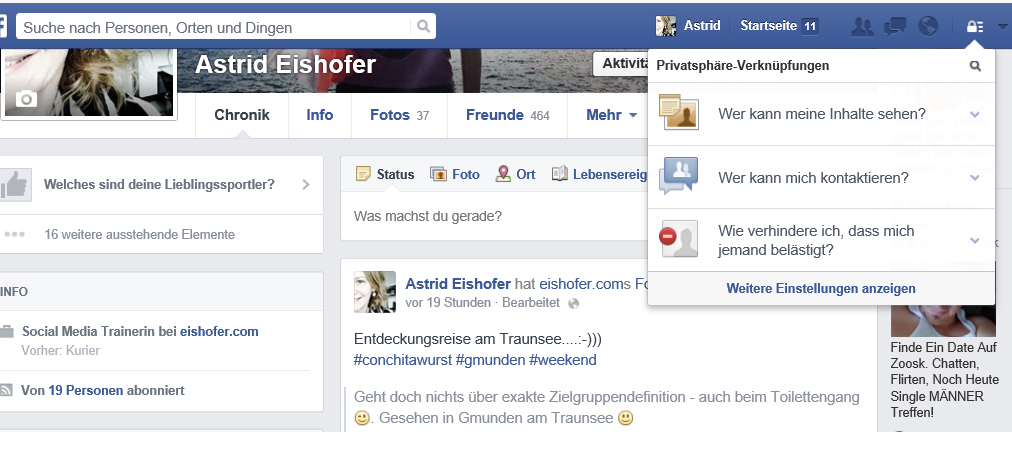Click the search magnifier in search box
This screenshot has width=1012, height=452.
coord(423,26)
